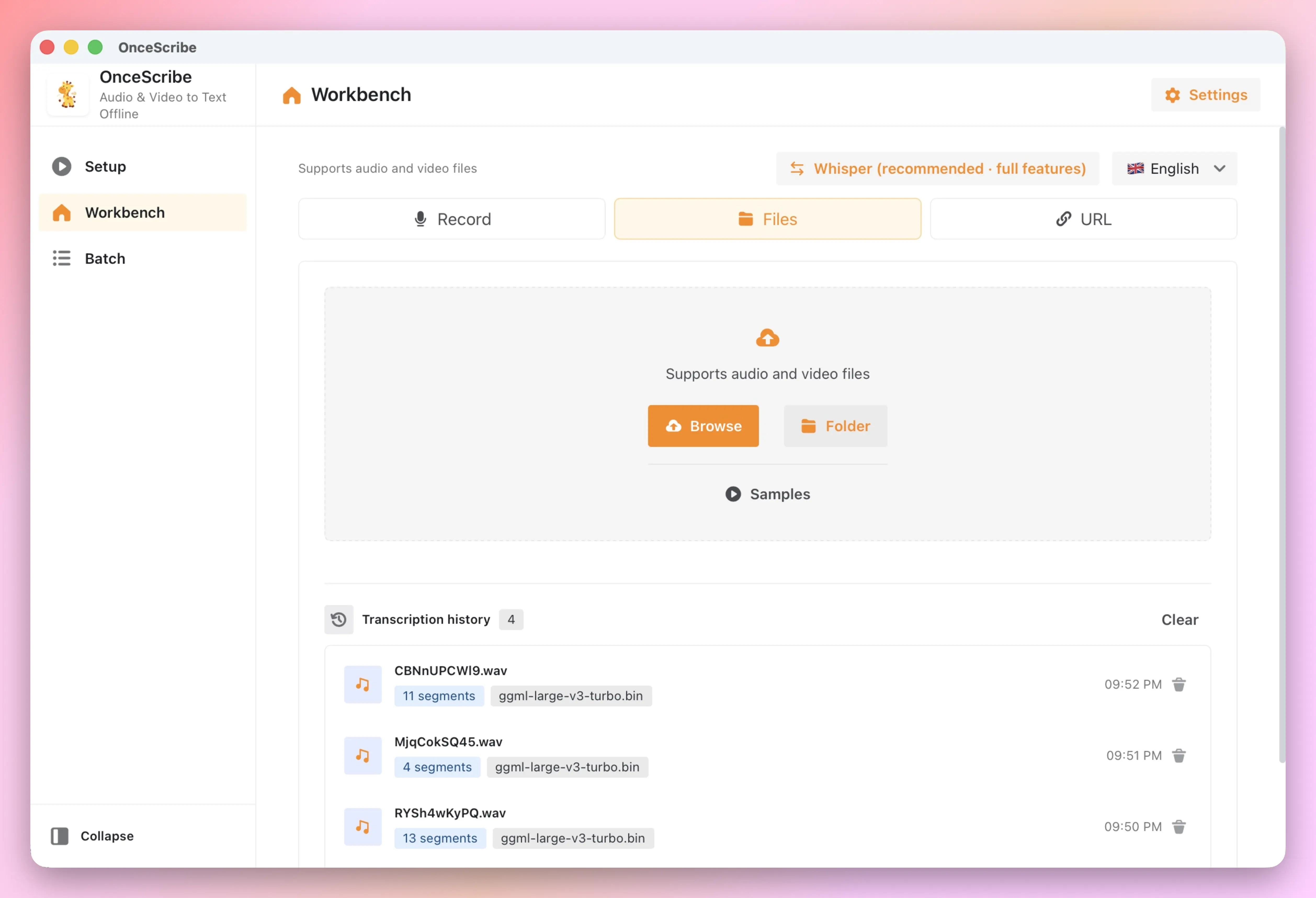Open RYSh4wKyPQ.wav history entry
1316x898 pixels.
pyautogui.click(x=767, y=827)
